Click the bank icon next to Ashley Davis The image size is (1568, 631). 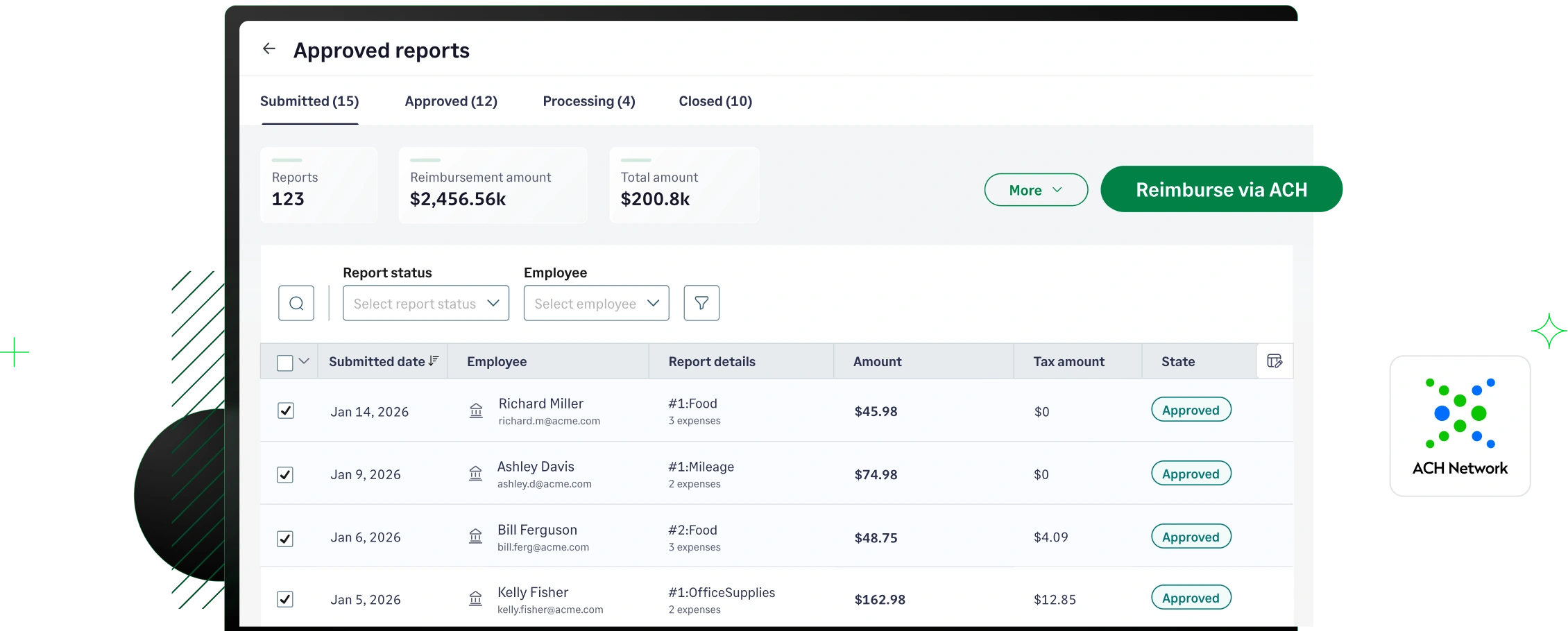click(x=476, y=474)
